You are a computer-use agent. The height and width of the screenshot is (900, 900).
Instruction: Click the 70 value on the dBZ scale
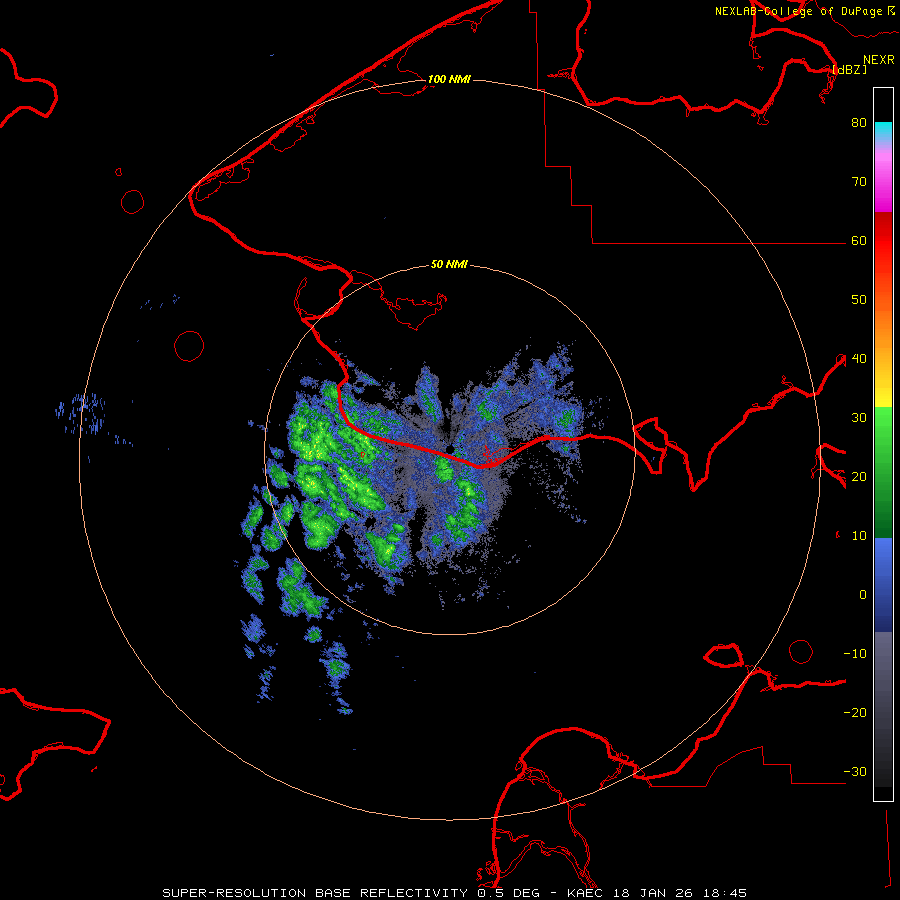click(x=859, y=181)
